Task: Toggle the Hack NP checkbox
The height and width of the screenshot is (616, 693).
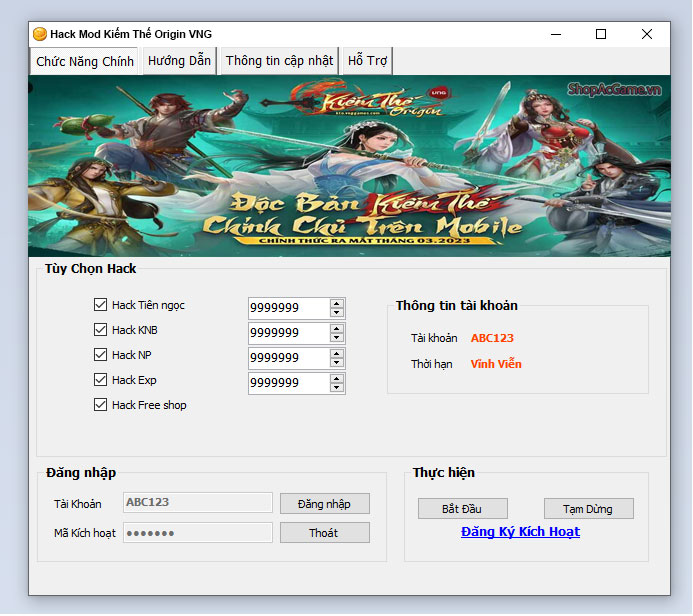Action: [x=100, y=354]
